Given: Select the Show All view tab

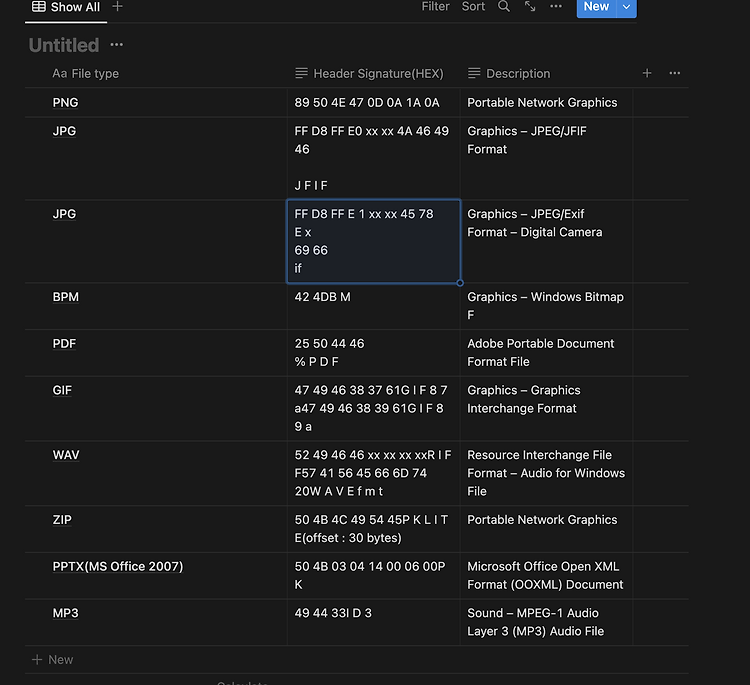Looking at the screenshot, I should click(x=66, y=7).
